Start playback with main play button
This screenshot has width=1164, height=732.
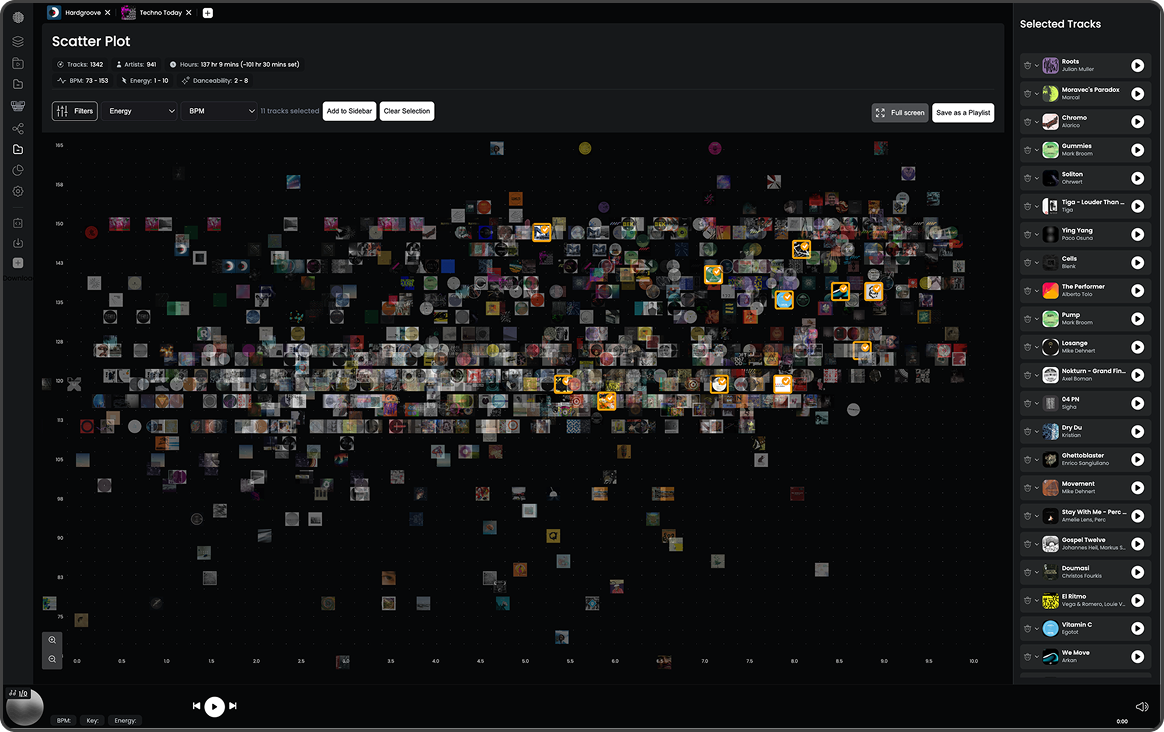(215, 707)
